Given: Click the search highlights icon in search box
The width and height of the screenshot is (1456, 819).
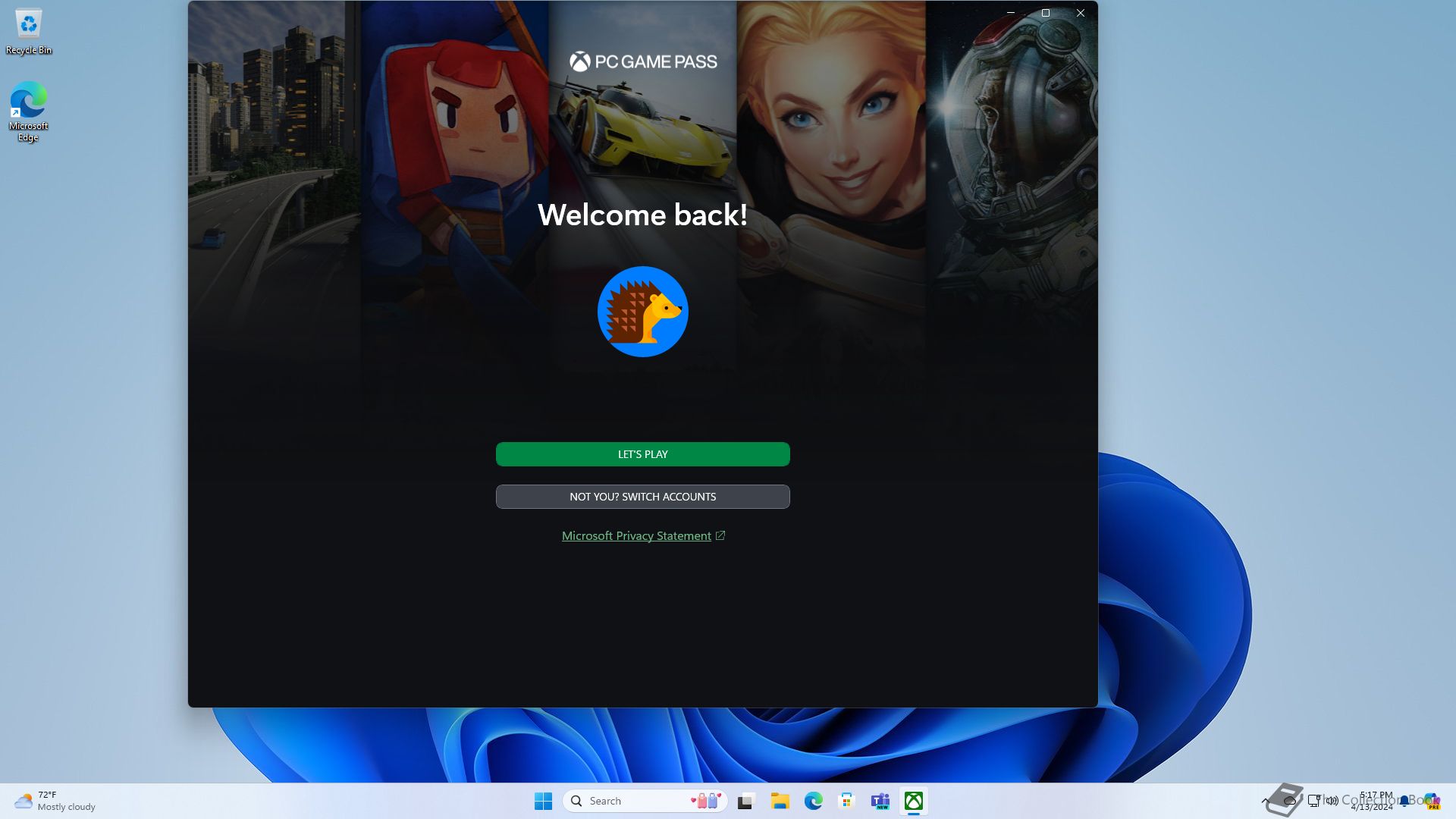Looking at the screenshot, I should tap(705, 801).
